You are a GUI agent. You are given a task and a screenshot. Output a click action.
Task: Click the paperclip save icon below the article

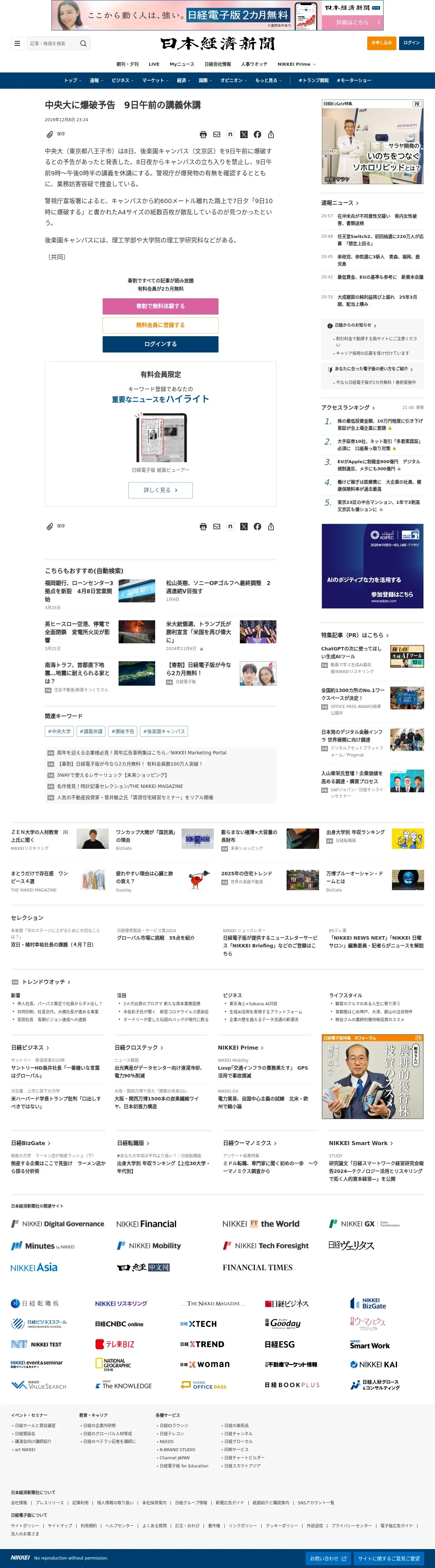[50, 527]
